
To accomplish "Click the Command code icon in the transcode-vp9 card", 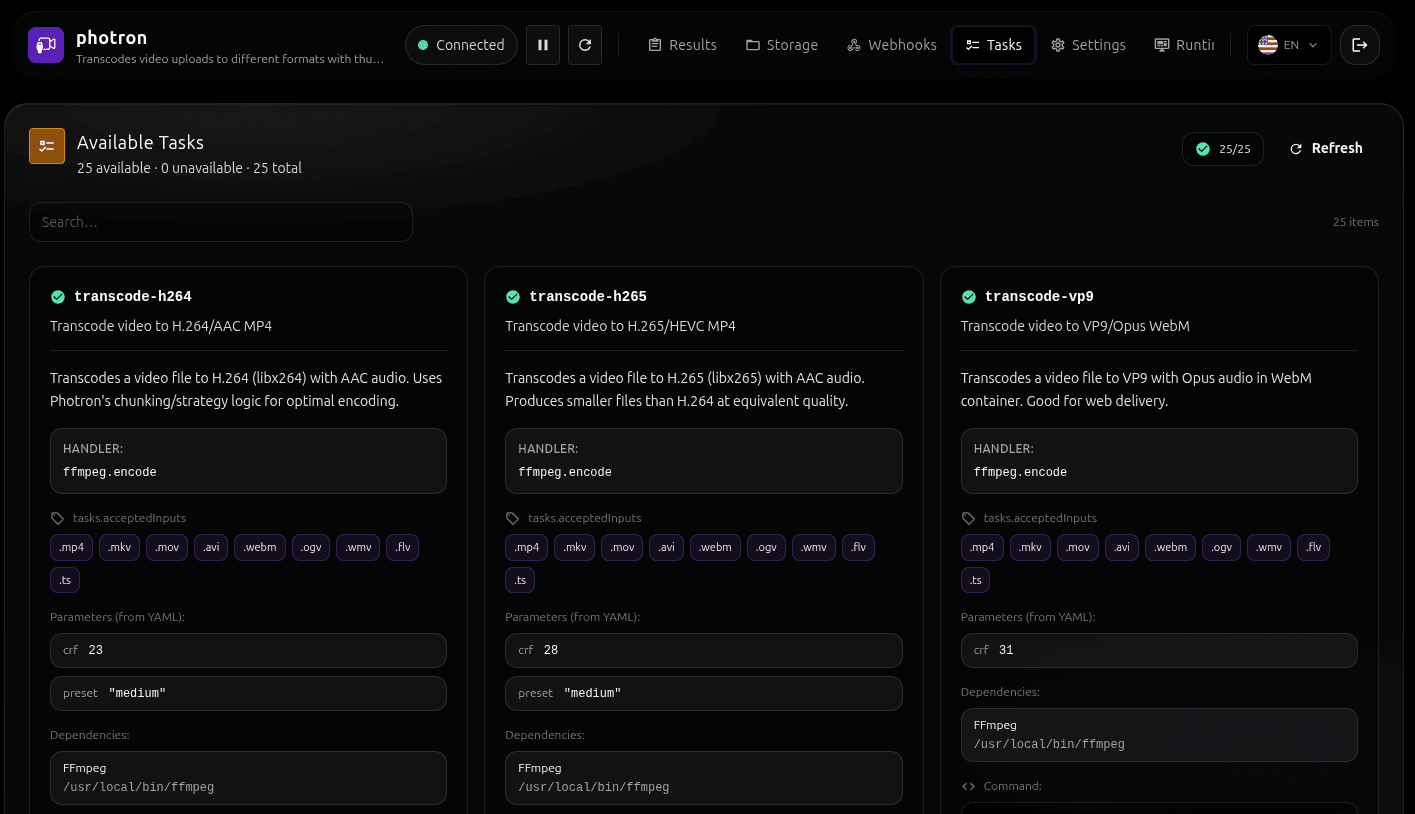I will (x=968, y=786).
